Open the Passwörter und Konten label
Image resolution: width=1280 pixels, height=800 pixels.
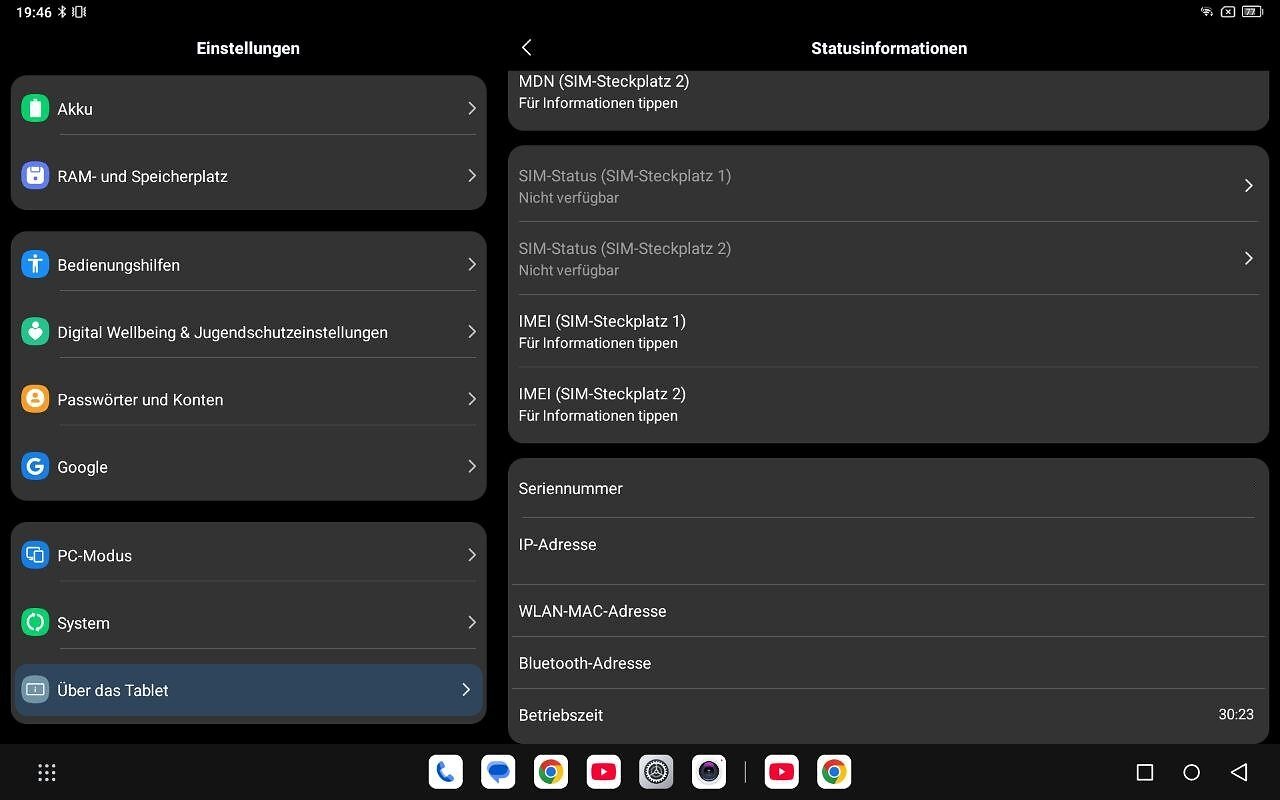pos(140,399)
